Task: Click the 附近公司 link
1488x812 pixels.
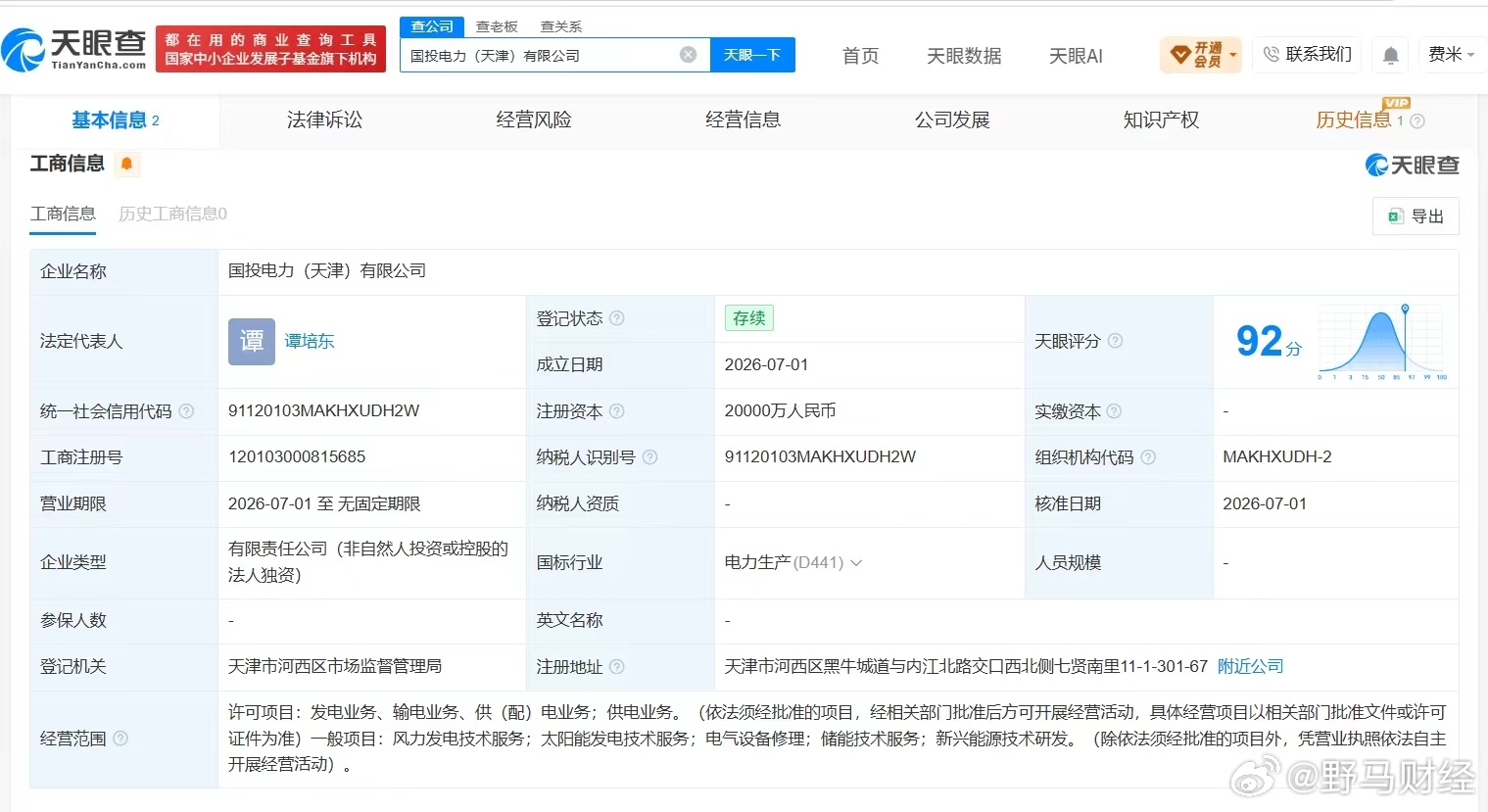Action: tap(1250, 667)
